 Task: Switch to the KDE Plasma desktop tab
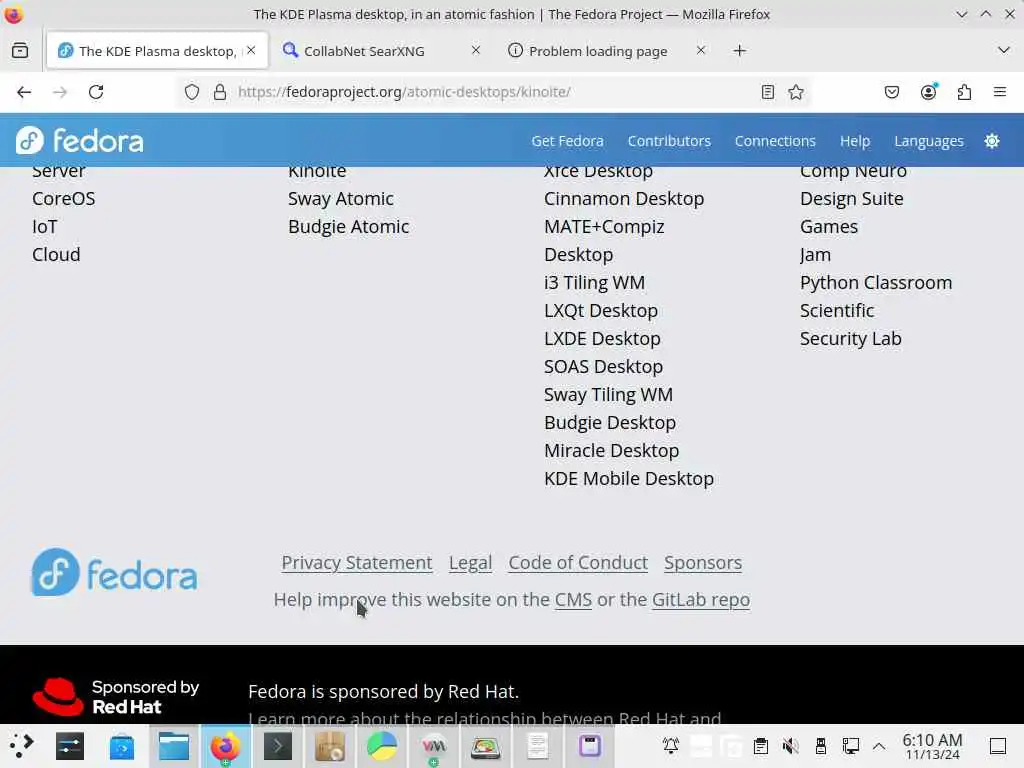click(x=157, y=51)
